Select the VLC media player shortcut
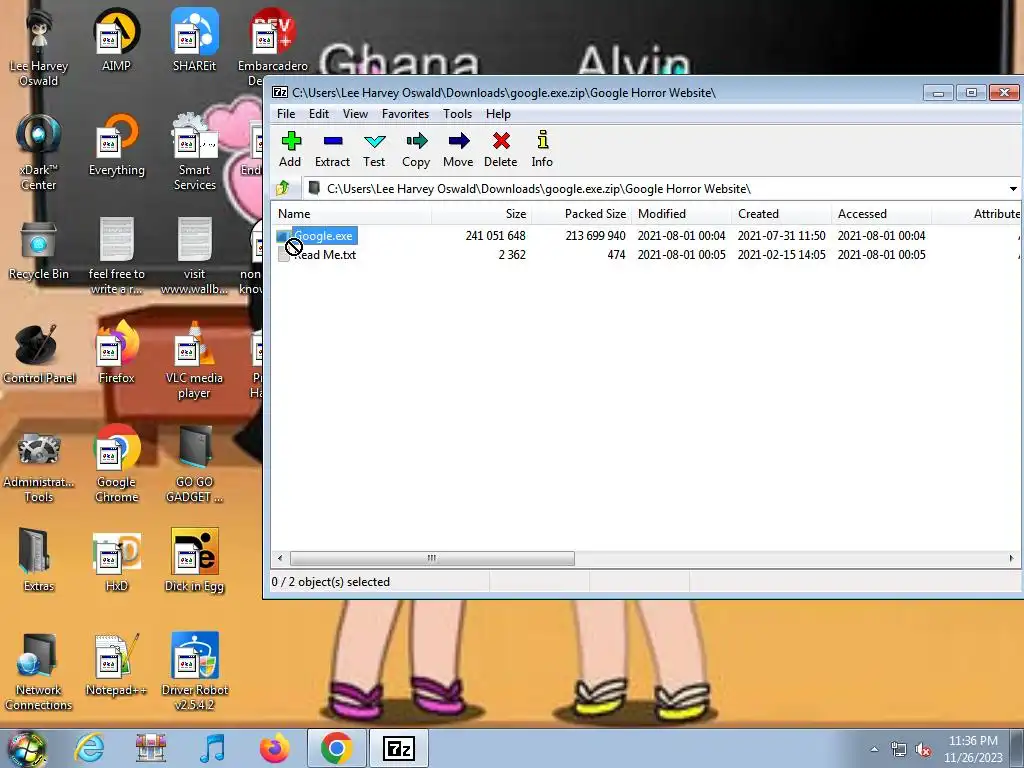The width and height of the screenshot is (1024, 768). click(194, 360)
